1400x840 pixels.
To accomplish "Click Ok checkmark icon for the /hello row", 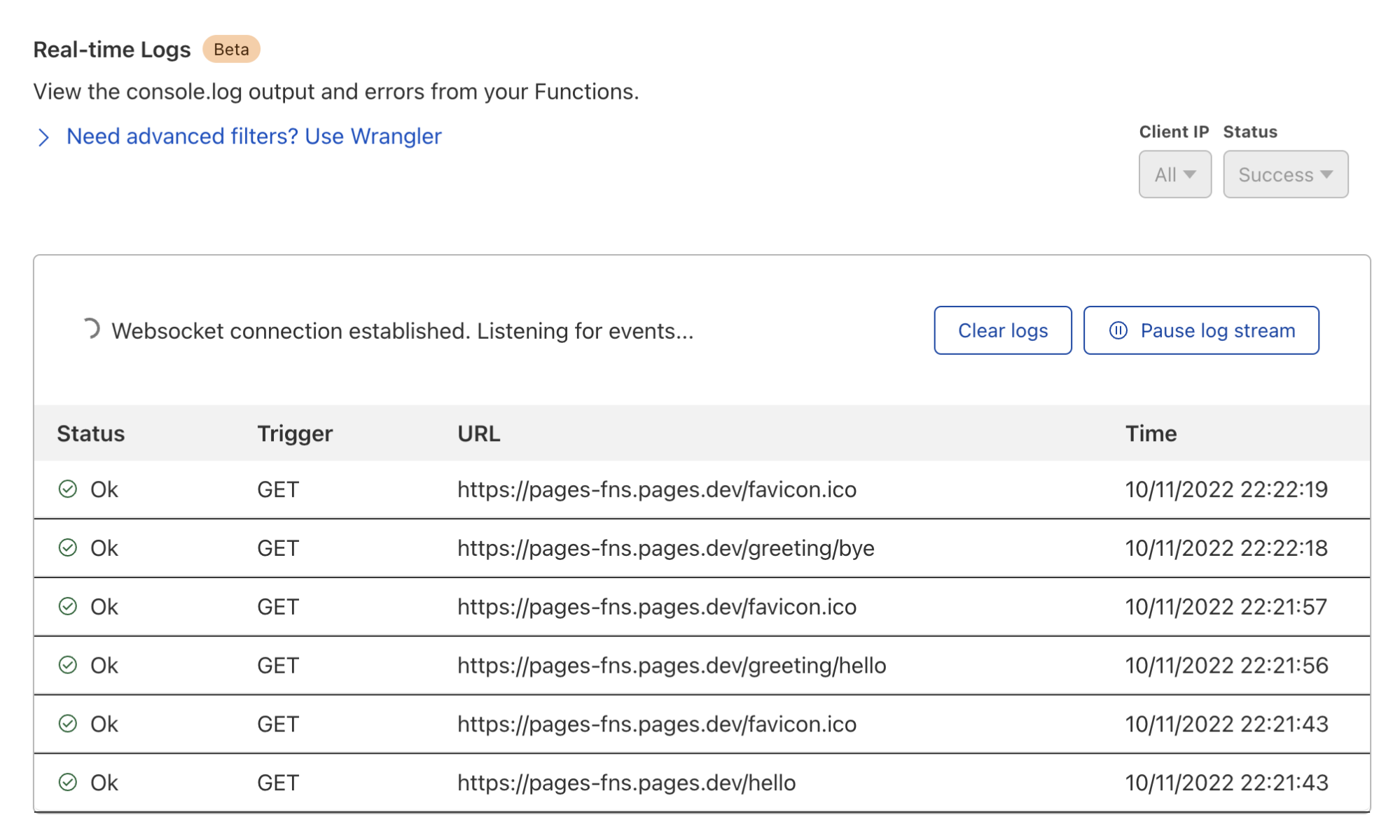I will click(68, 783).
